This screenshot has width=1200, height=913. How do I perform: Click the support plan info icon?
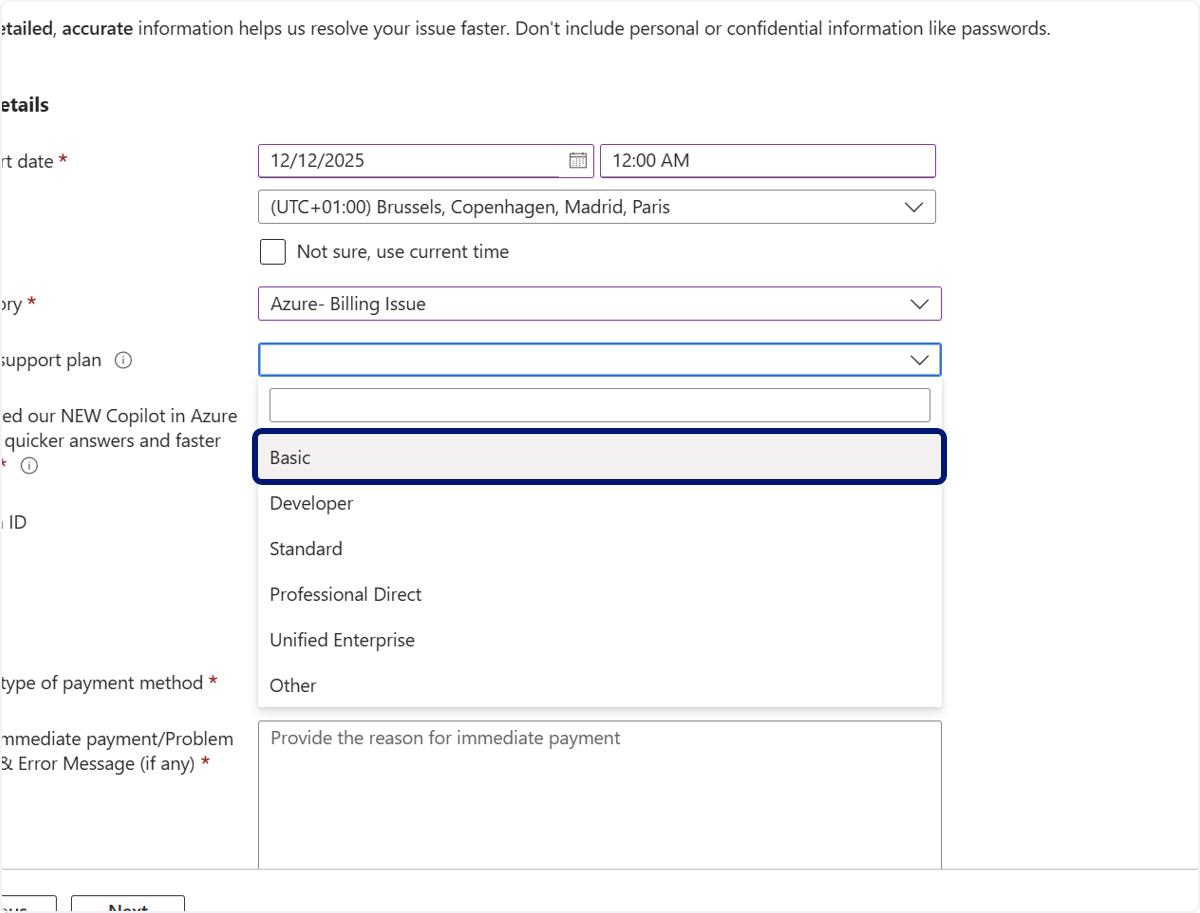[123, 360]
